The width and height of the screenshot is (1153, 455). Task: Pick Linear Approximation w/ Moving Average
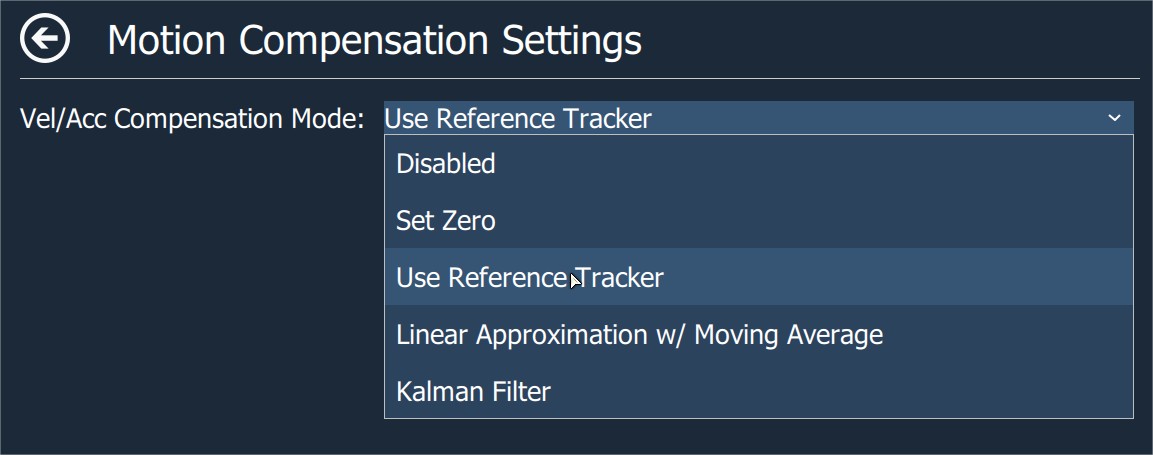pos(639,334)
